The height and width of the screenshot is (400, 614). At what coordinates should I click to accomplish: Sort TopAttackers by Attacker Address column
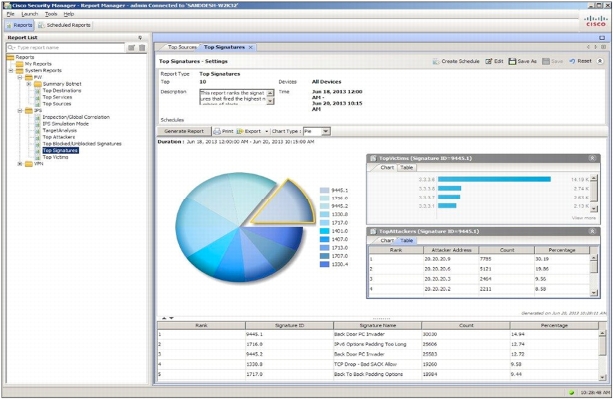coord(451,250)
